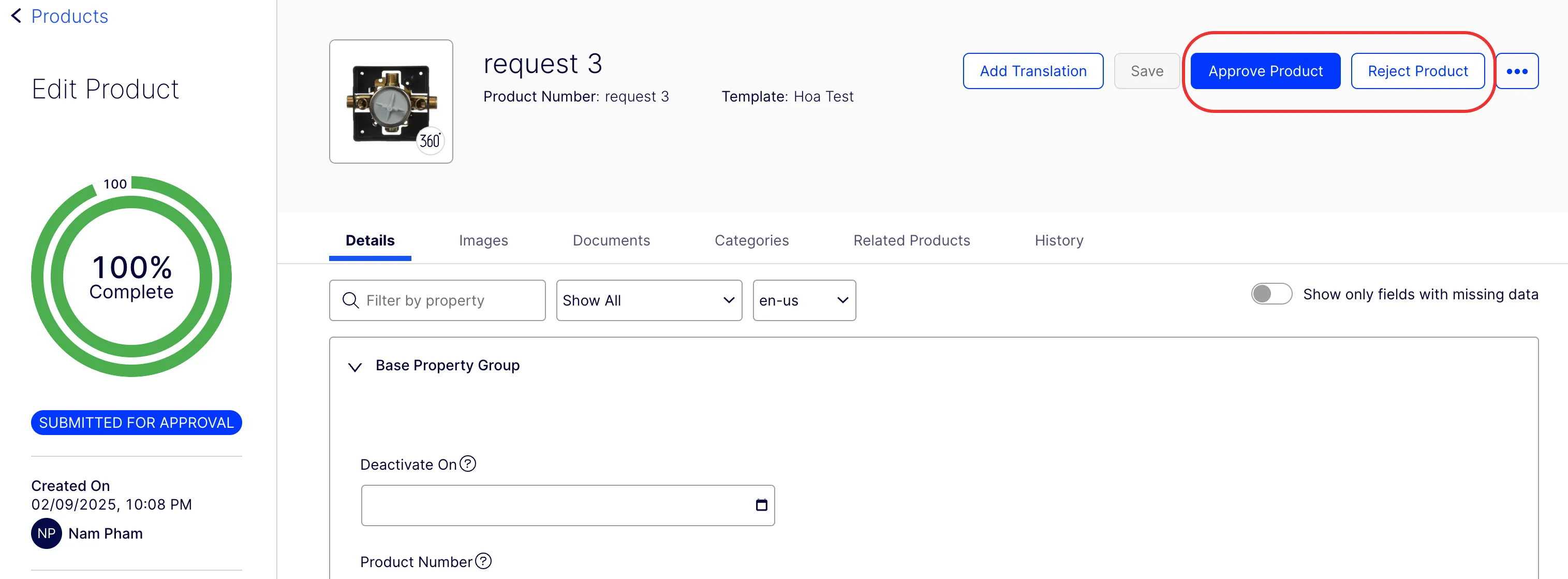Click the 100% Complete progress ring
This screenshot has height=579, width=1568.
[131, 276]
